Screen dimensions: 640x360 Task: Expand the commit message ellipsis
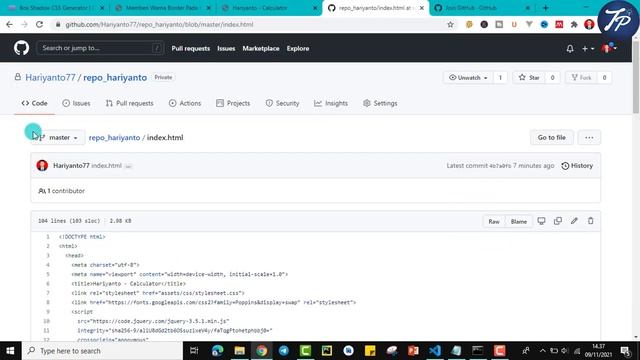tap(128, 166)
